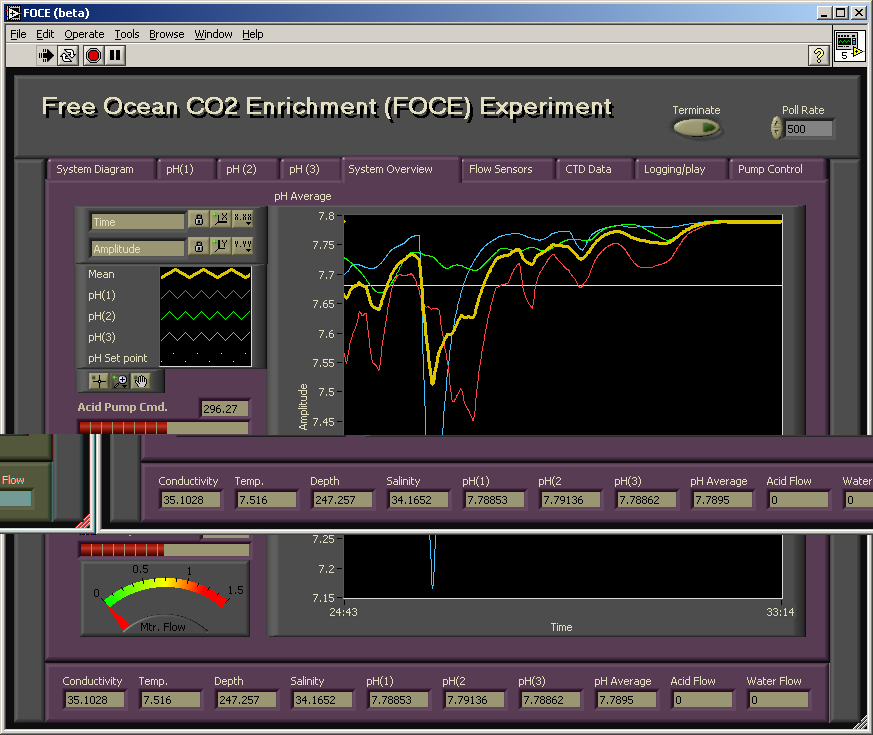
Task: Click the pH(1) red plot legend swatch
Action: [205, 295]
